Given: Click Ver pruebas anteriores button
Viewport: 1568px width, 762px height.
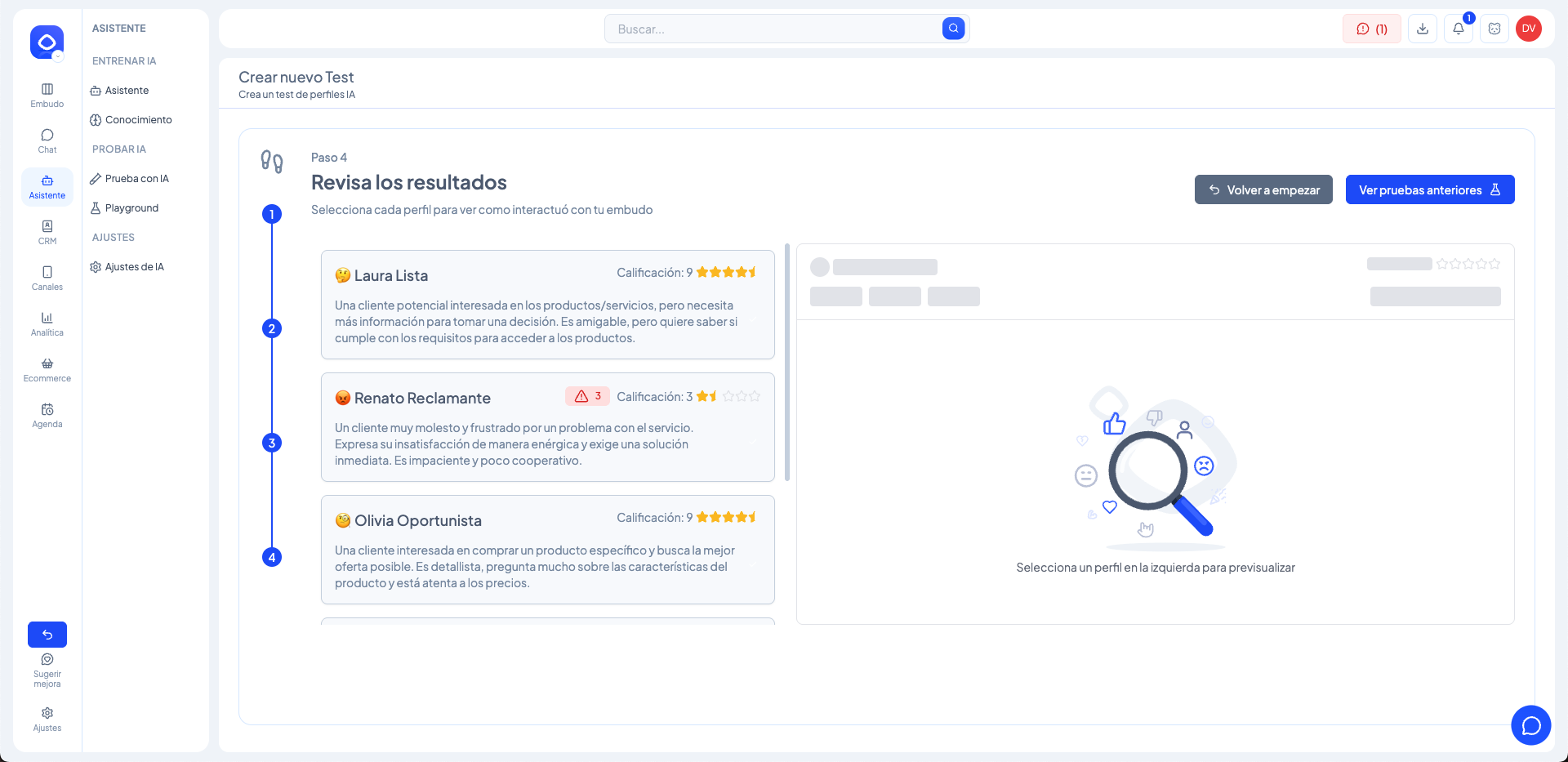Looking at the screenshot, I should [1429, 189].
